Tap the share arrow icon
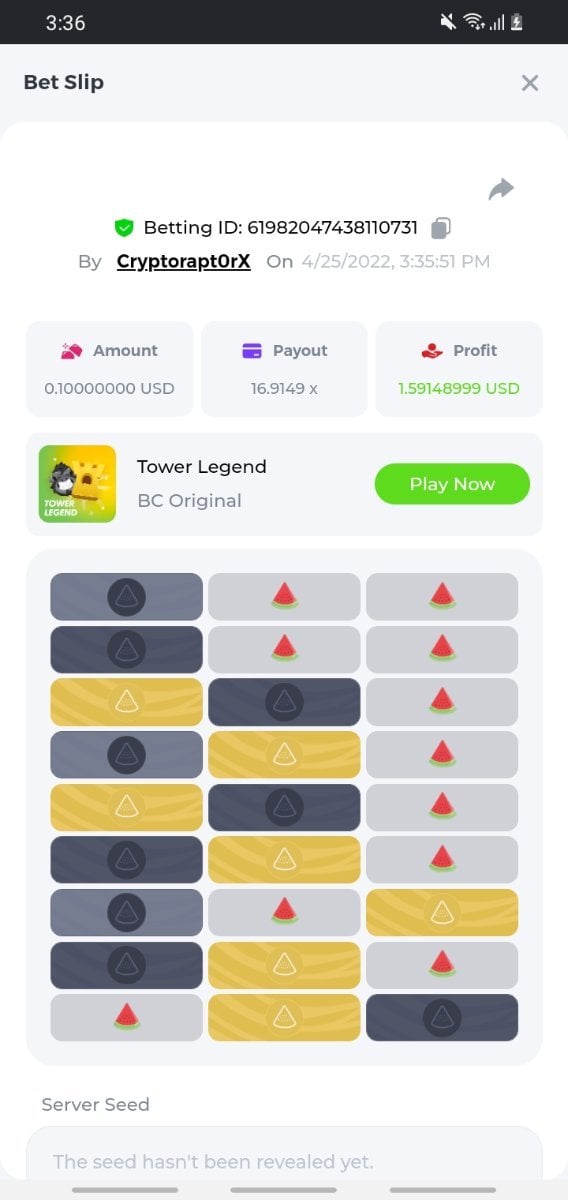 coord(501,189)
